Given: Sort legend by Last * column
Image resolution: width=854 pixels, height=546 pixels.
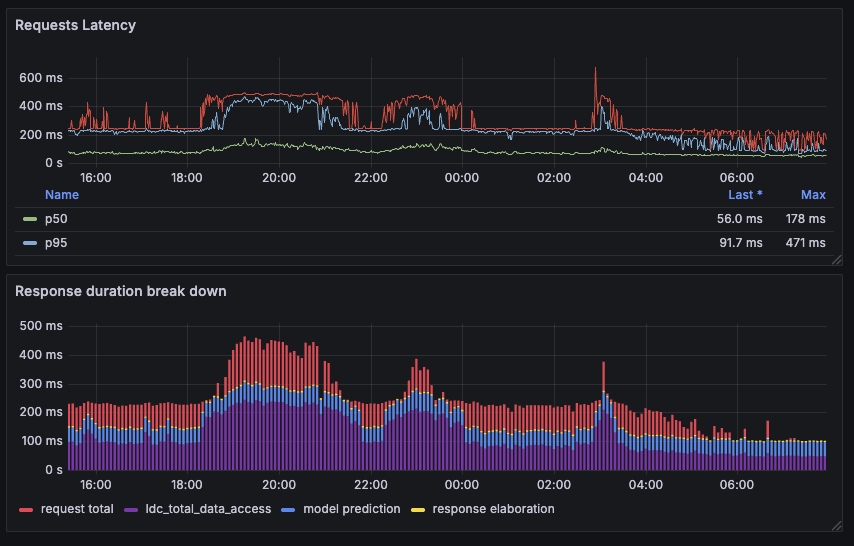Looking at the screenshot, I should point(745,195).
